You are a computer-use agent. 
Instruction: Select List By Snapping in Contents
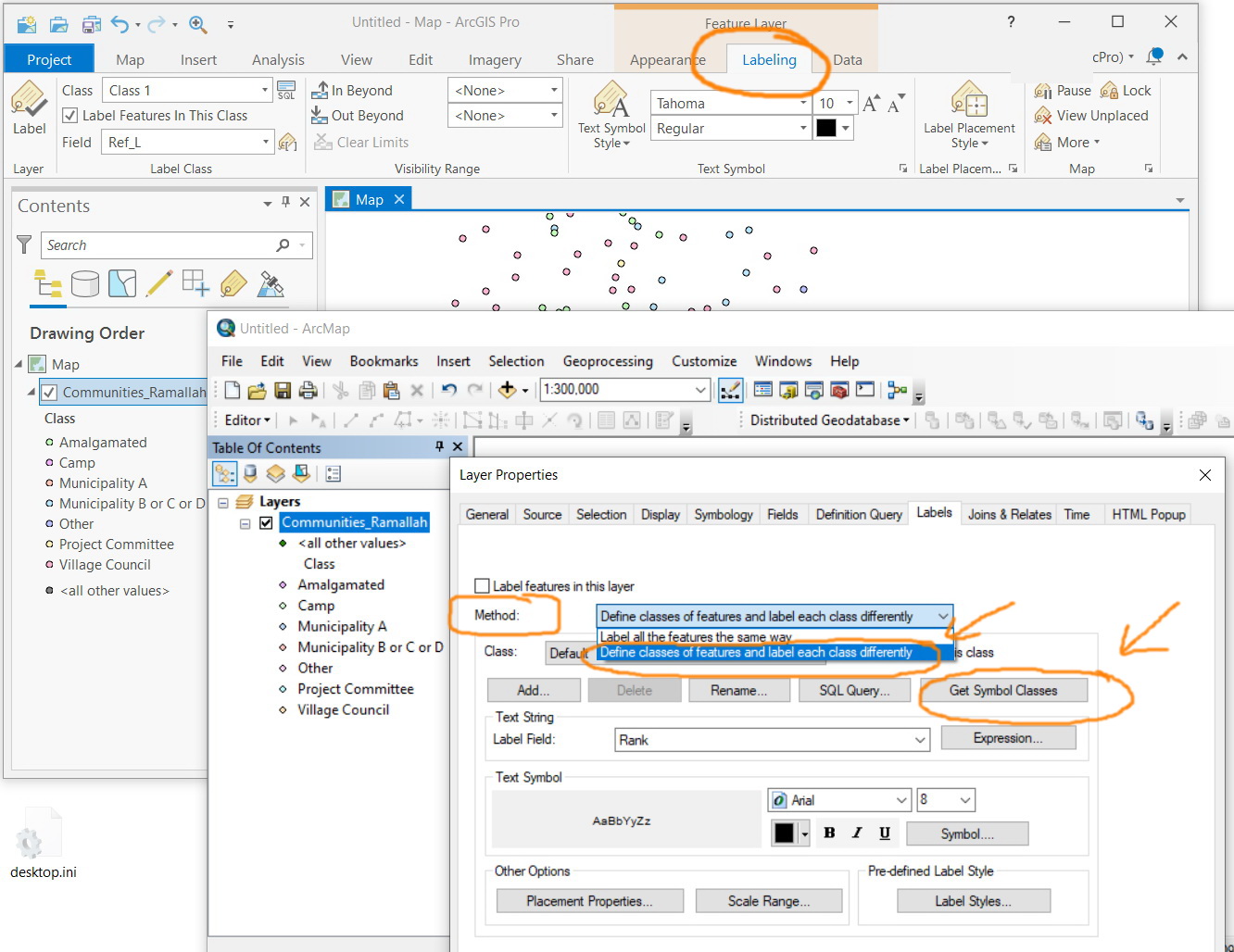[x=196, y=283]
